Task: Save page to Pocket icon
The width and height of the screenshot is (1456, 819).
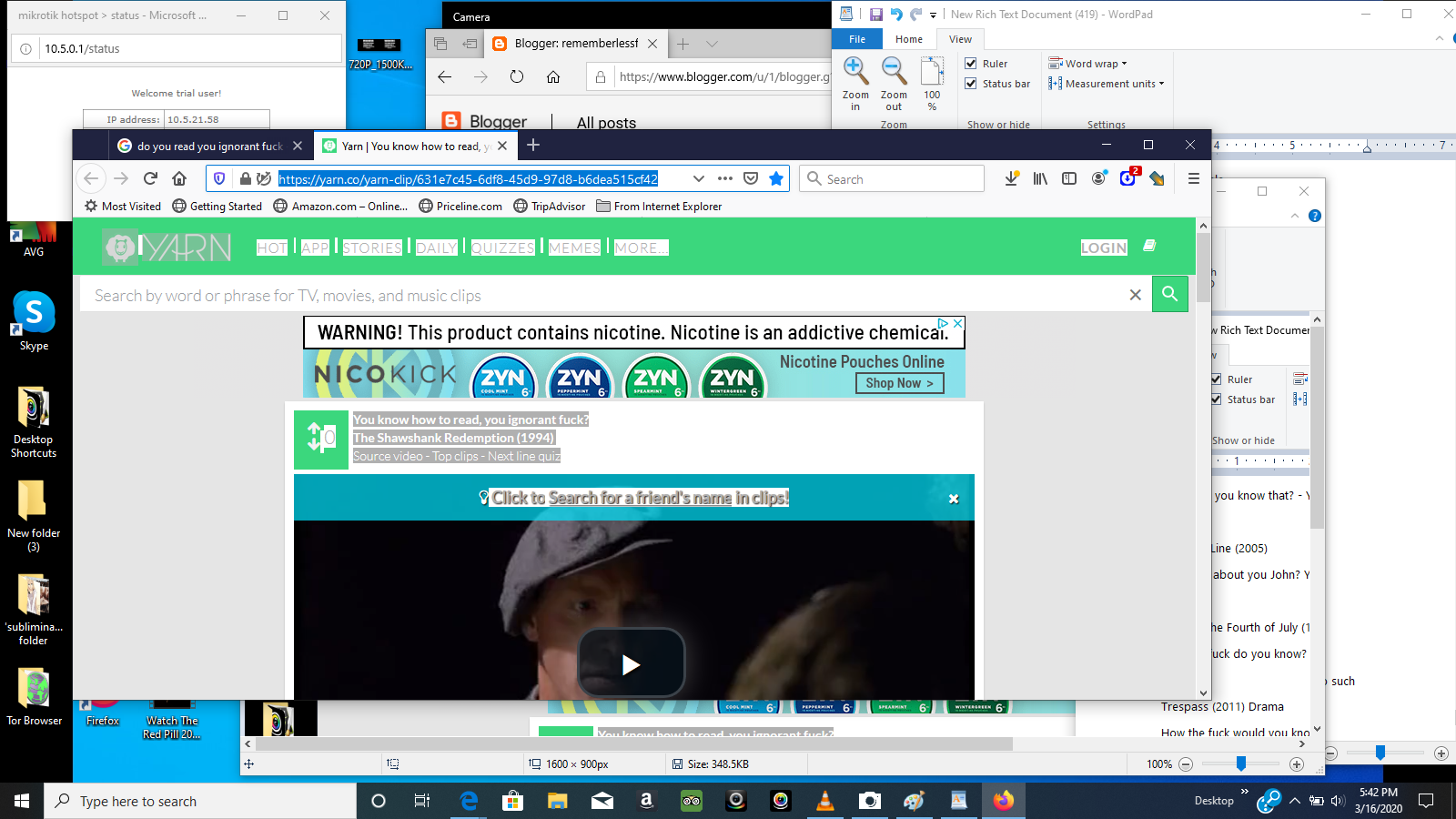Action: coord(751,178)
